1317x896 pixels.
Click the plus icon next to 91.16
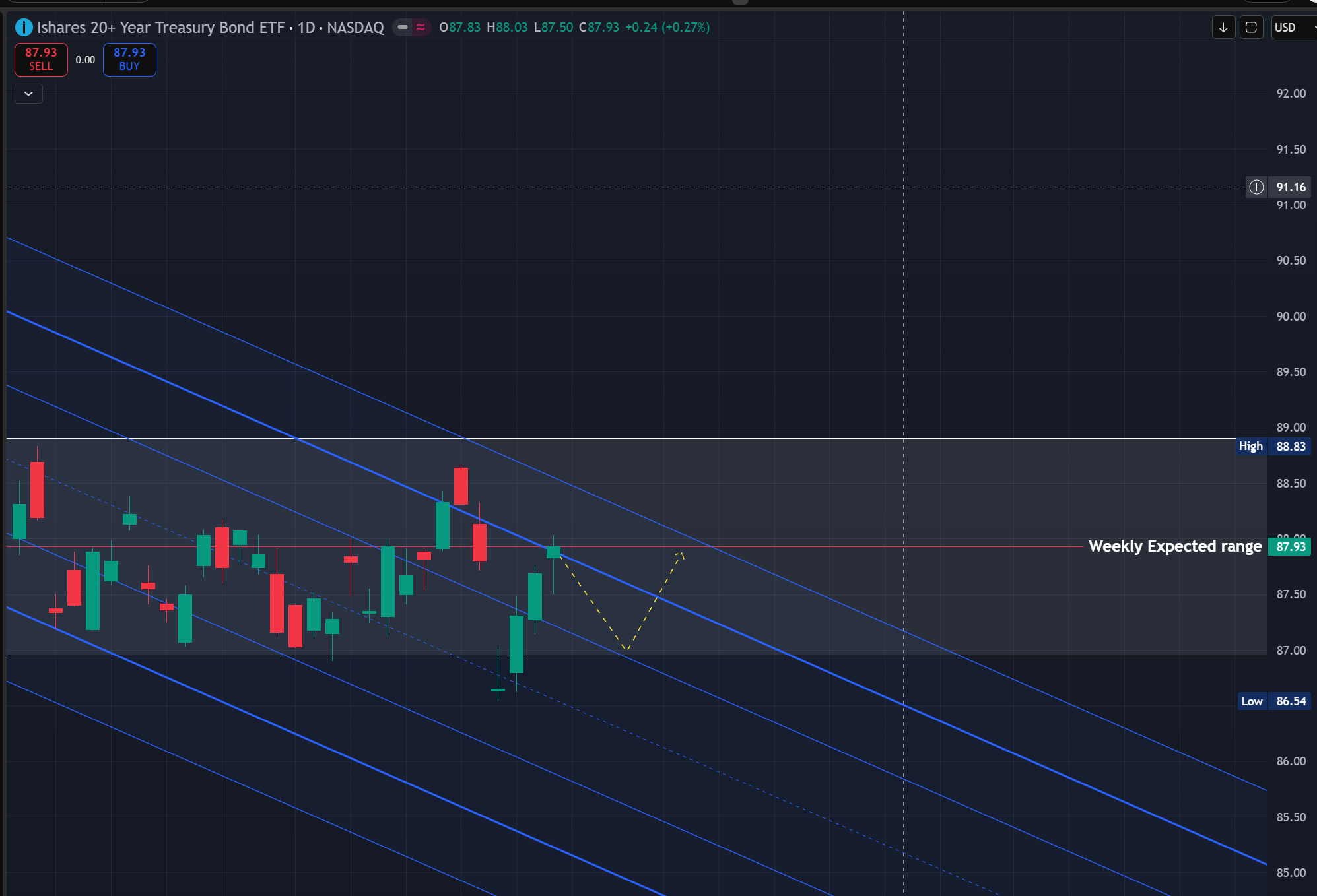[x=1256, y=187]
